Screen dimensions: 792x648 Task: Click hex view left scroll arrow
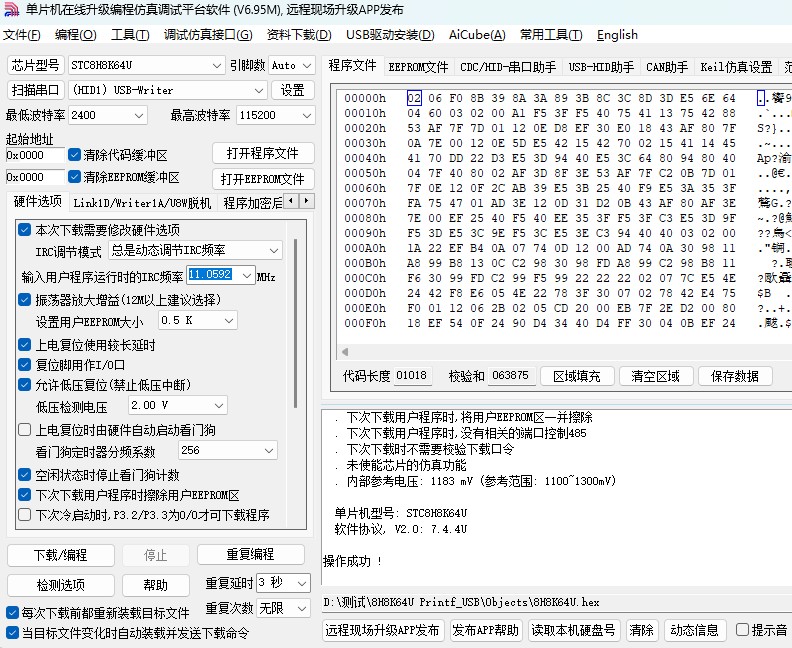click(x=345, y=352)
